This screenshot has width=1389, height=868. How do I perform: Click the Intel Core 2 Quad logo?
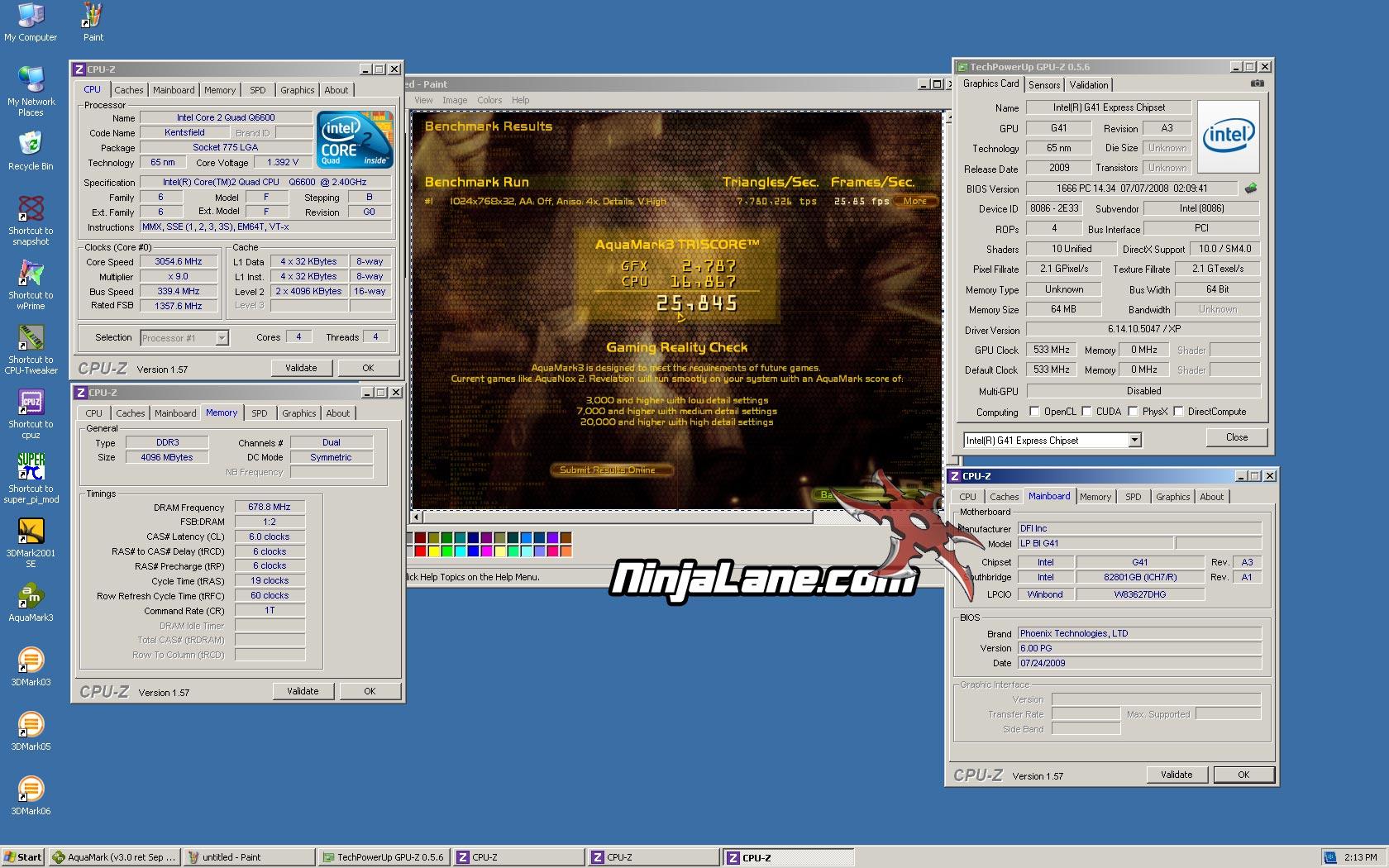(355, 140)
